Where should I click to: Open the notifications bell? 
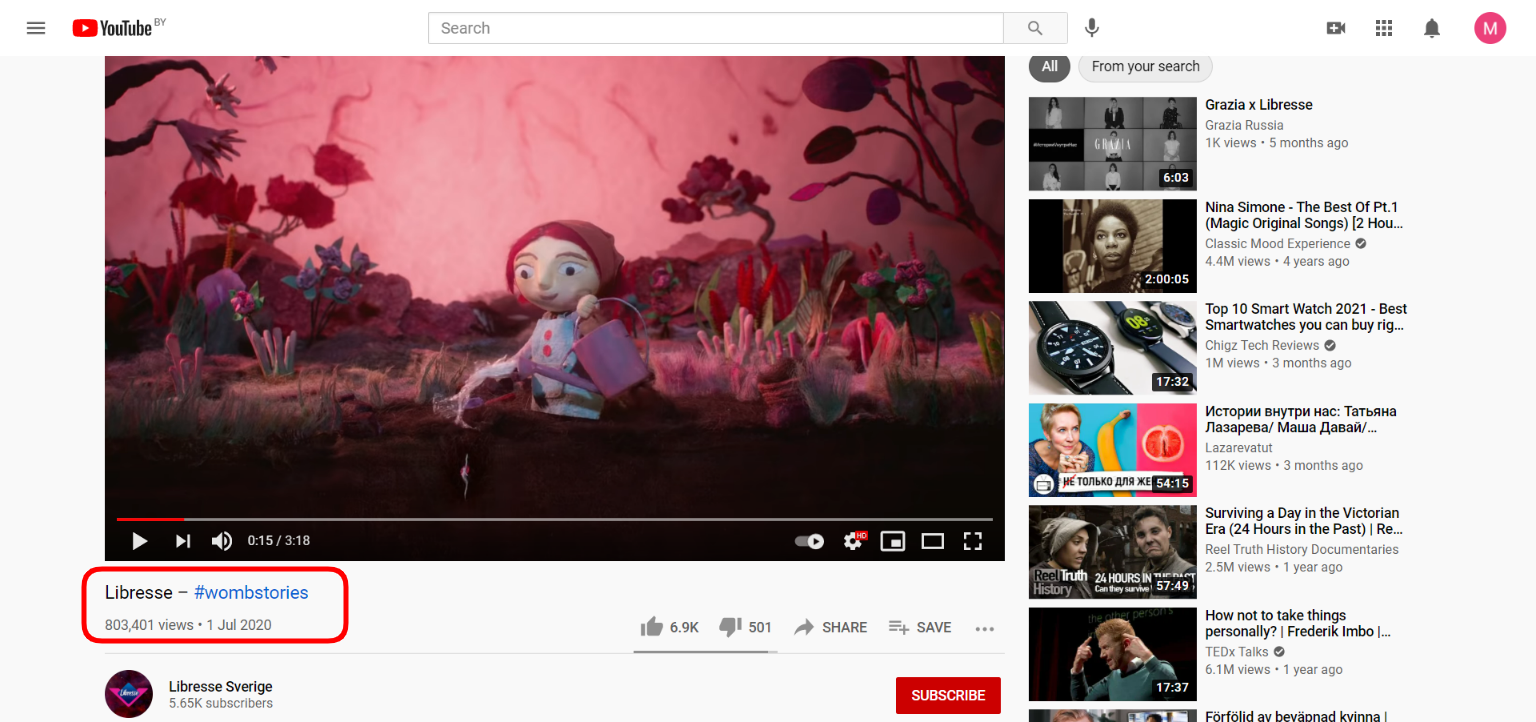click(x=1432, y=28)
